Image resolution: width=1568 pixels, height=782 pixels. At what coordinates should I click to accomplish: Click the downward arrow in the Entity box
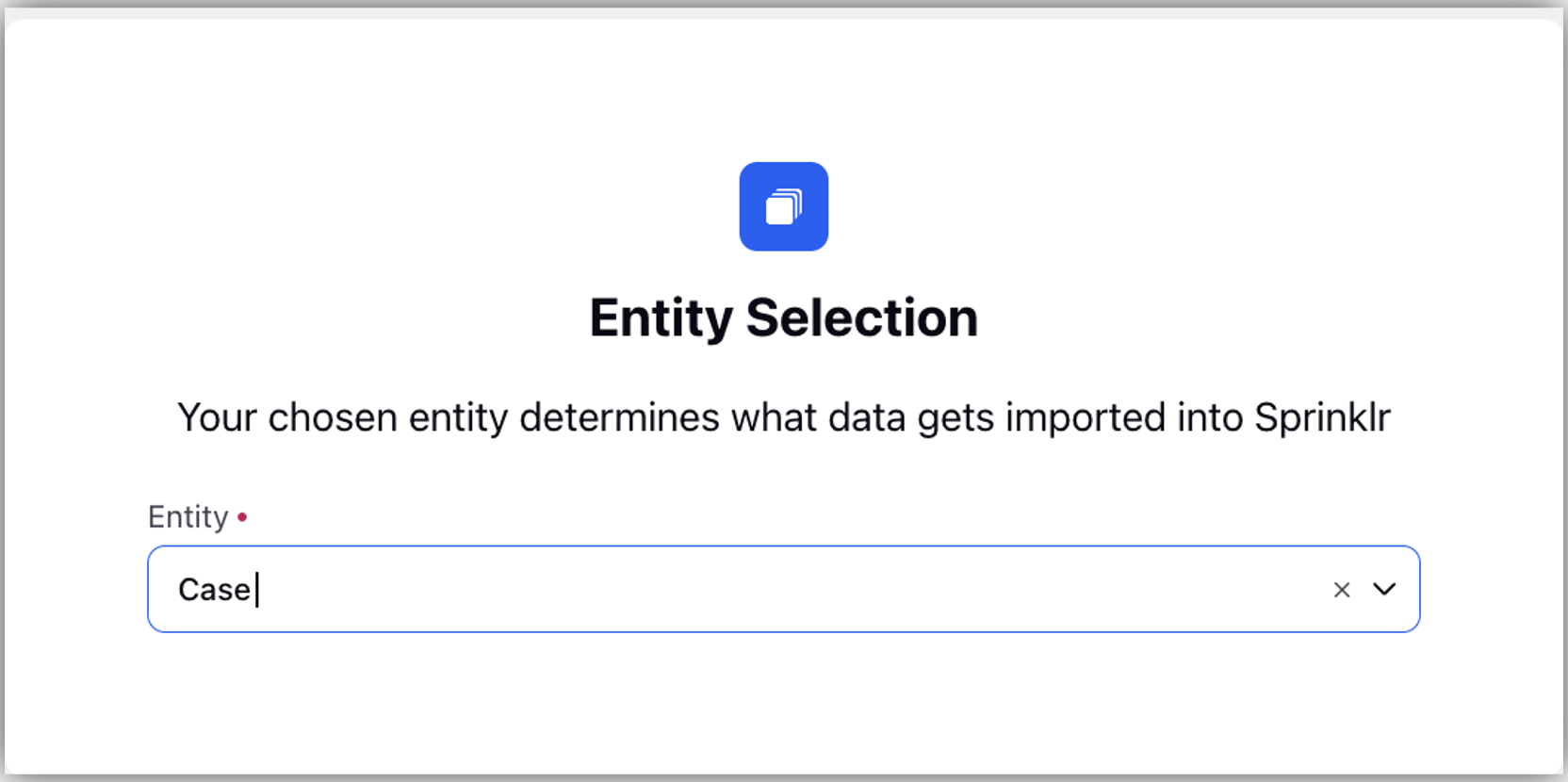coord(1384,590)
